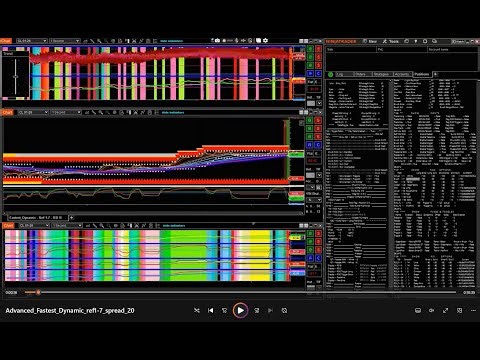This screenshot has height=360, width=480.
Task: Click the blue C button in top chart trader
Action: 318,73
